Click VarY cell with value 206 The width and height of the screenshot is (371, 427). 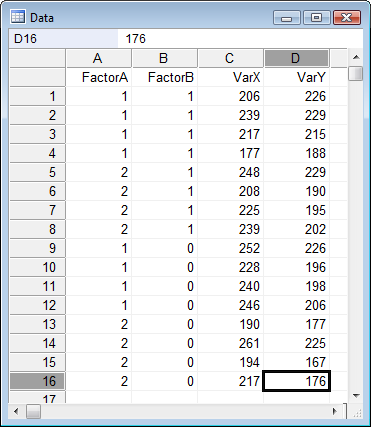point(297,305)
